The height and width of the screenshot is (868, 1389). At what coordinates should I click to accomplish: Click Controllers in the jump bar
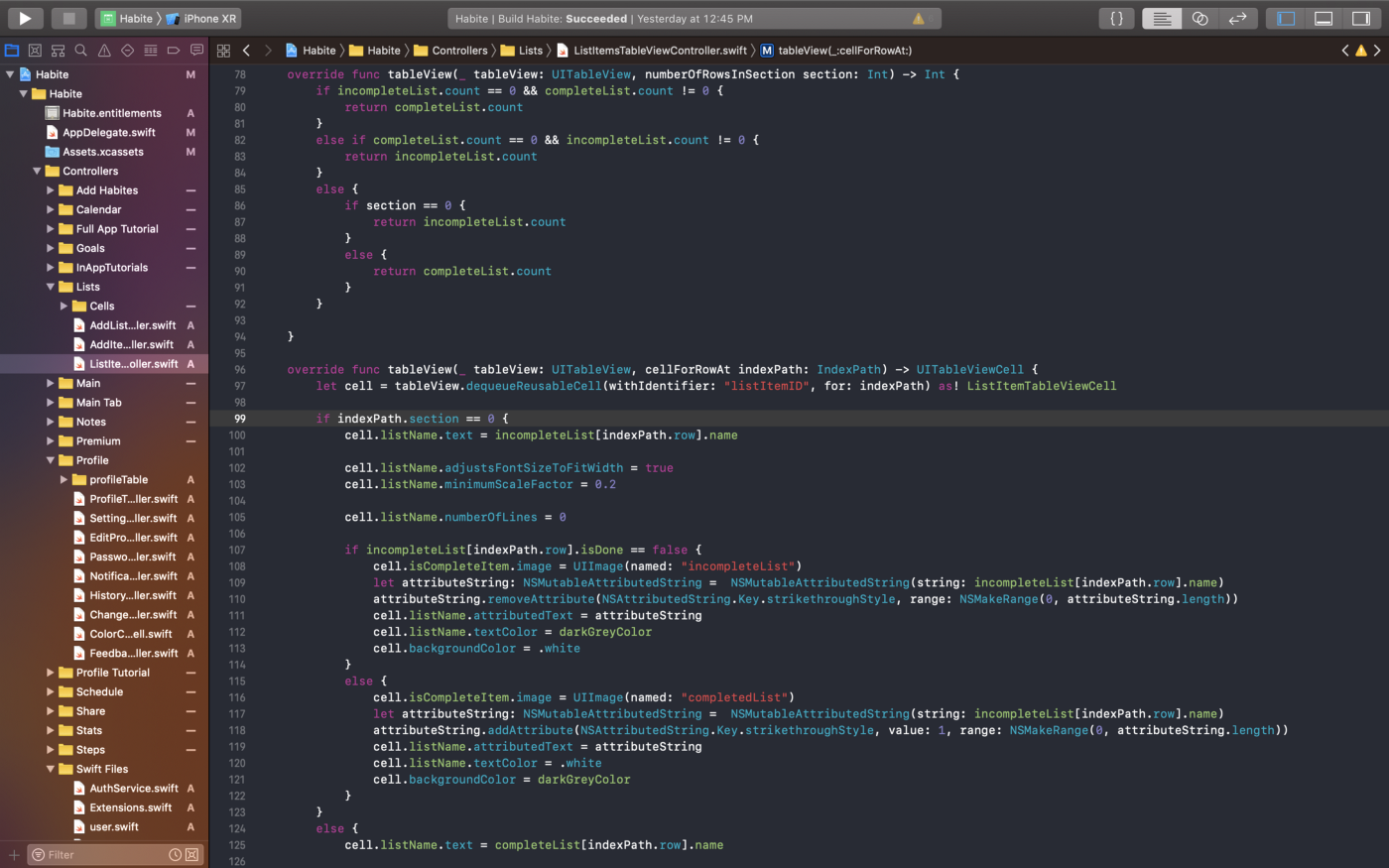point(459,51)
